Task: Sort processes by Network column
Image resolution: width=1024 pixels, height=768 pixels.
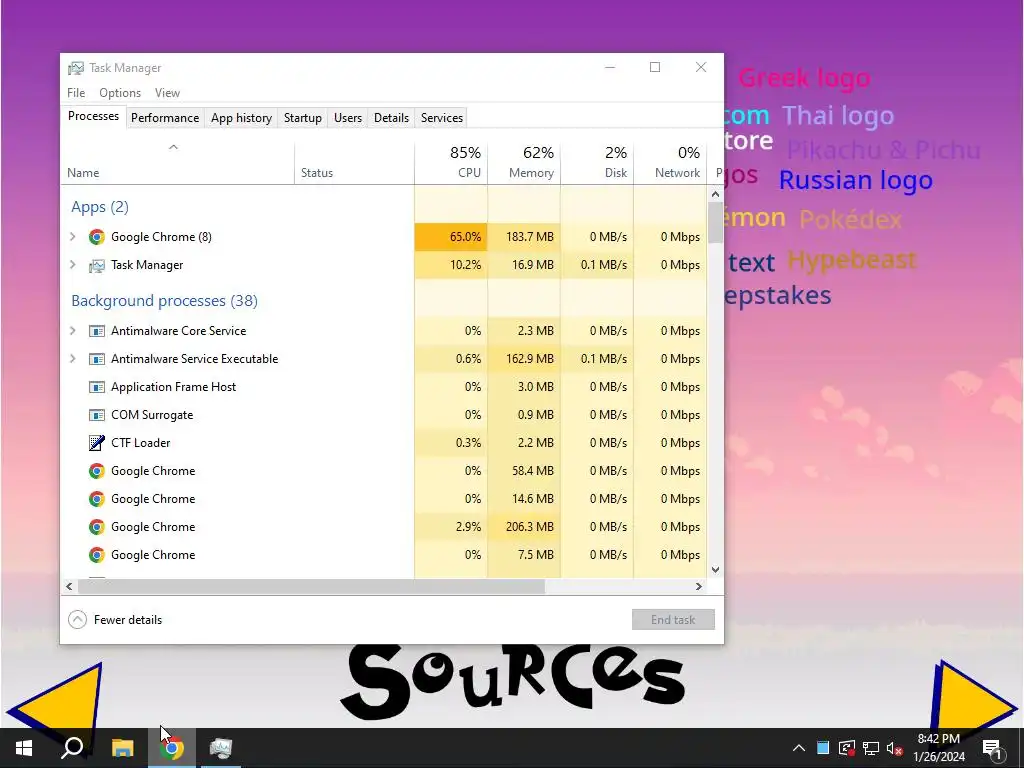Action: pos(671,163)
